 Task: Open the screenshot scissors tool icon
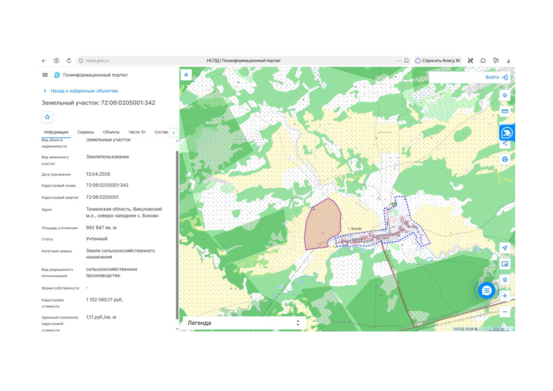coord(470,61)
